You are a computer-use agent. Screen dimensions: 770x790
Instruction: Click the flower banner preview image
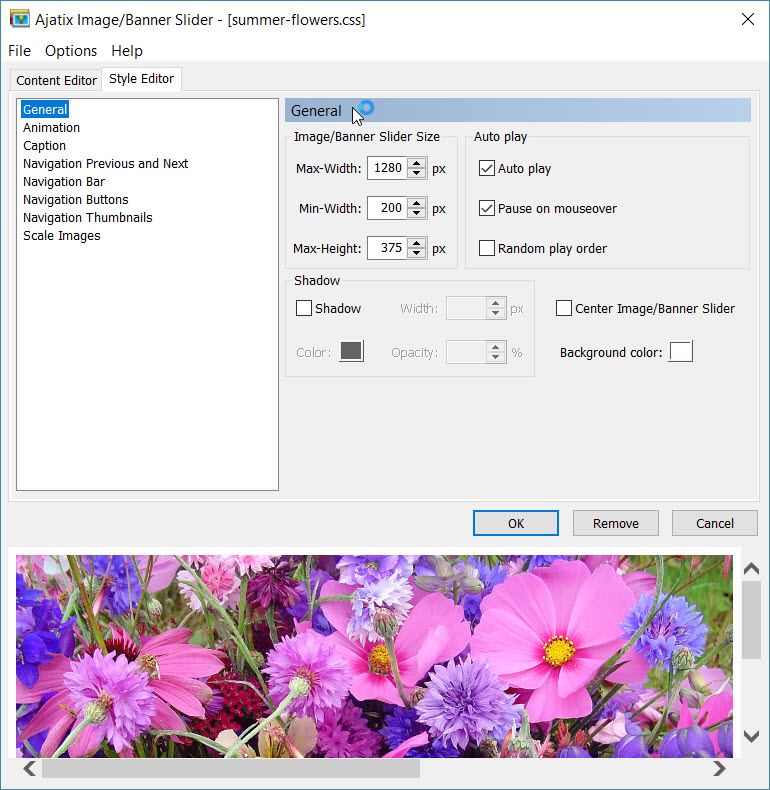(374, 656)
